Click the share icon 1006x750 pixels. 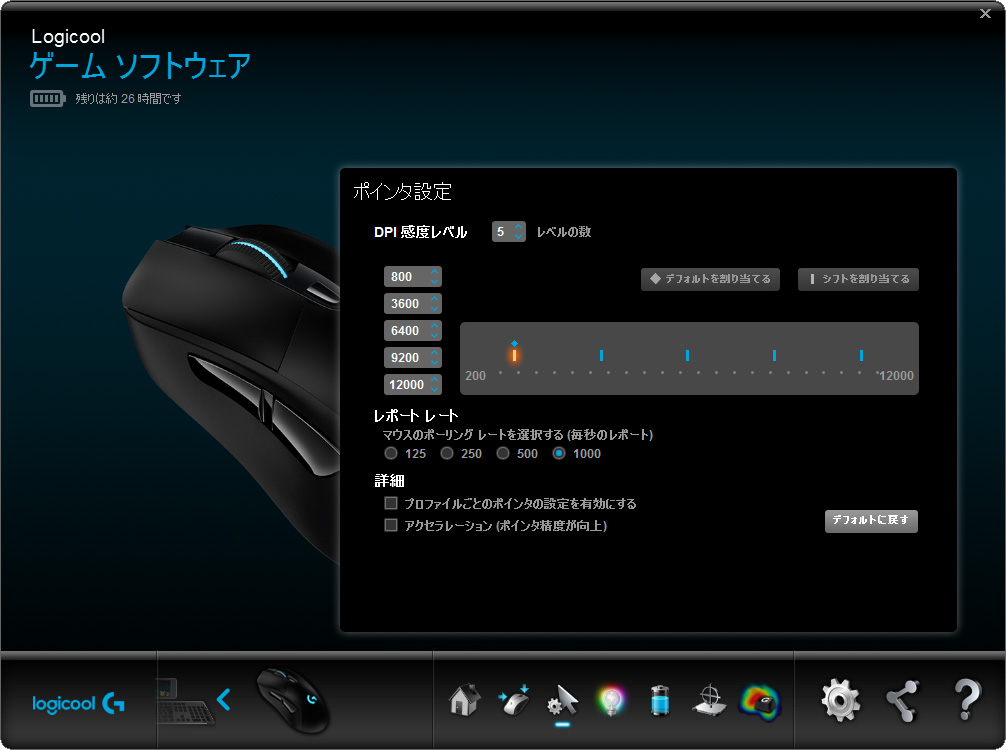903,701
